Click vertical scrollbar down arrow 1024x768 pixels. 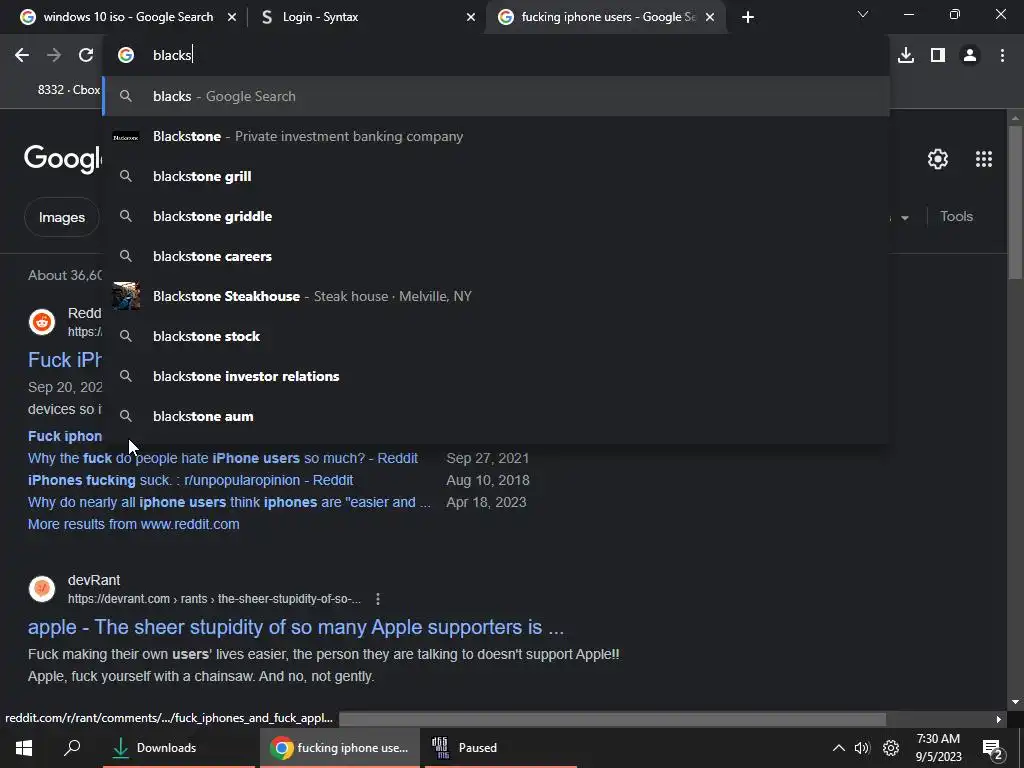pyautogui.click(x=1015, y=703)
